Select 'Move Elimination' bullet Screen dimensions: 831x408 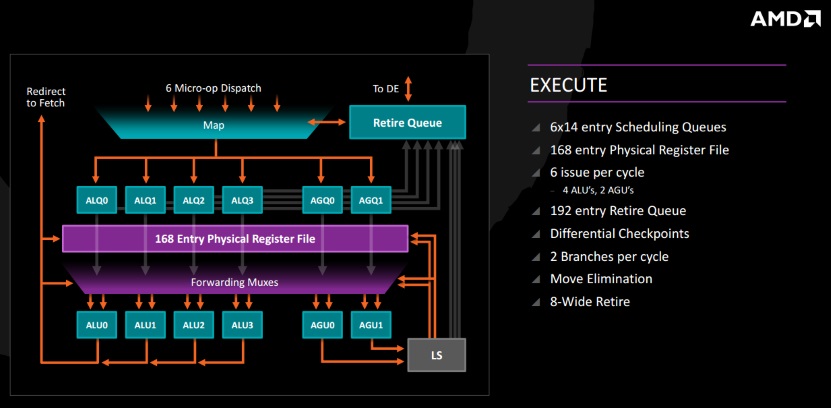pos(601,279)
